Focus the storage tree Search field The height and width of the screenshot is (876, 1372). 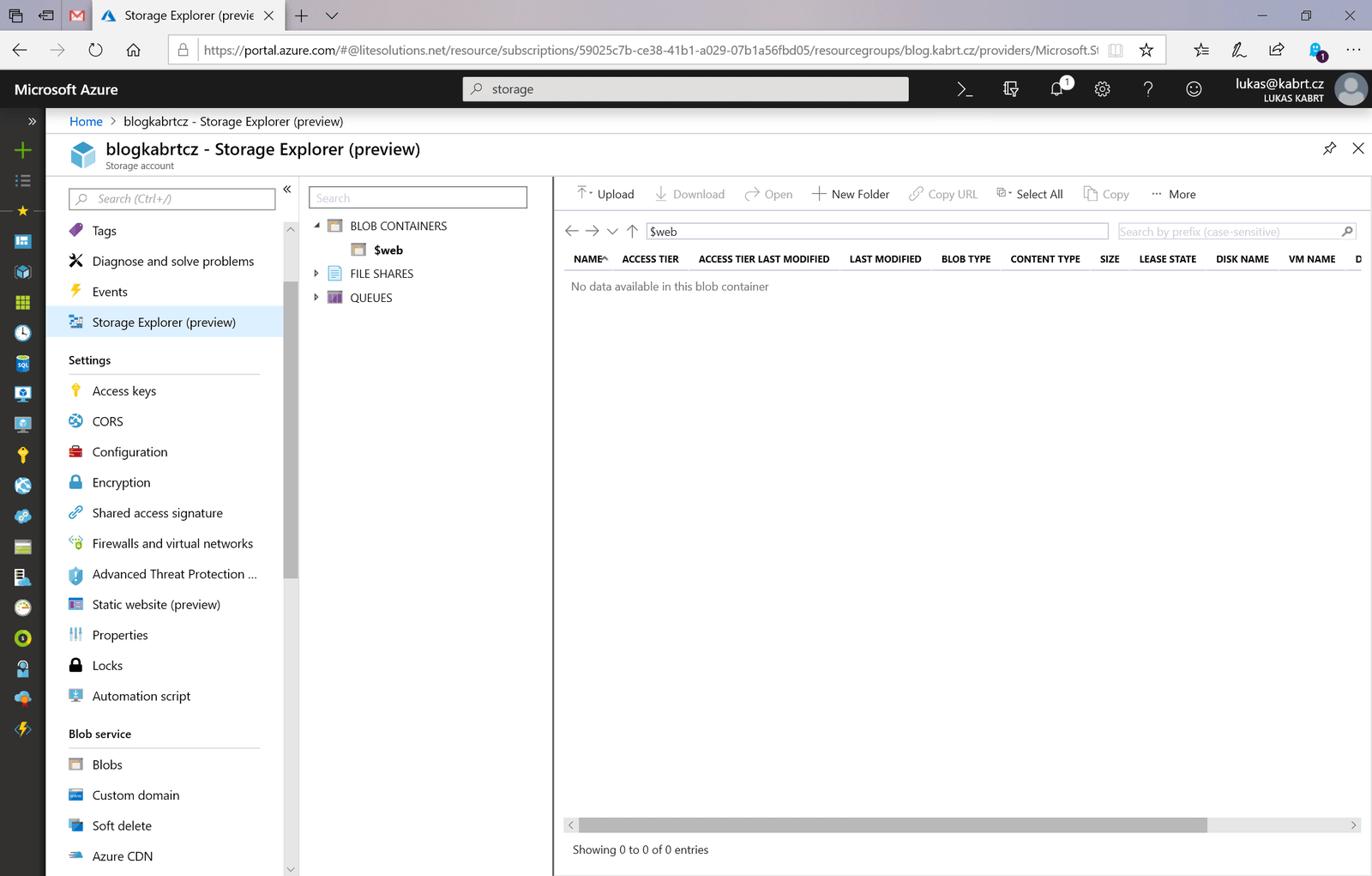point(418,197)
